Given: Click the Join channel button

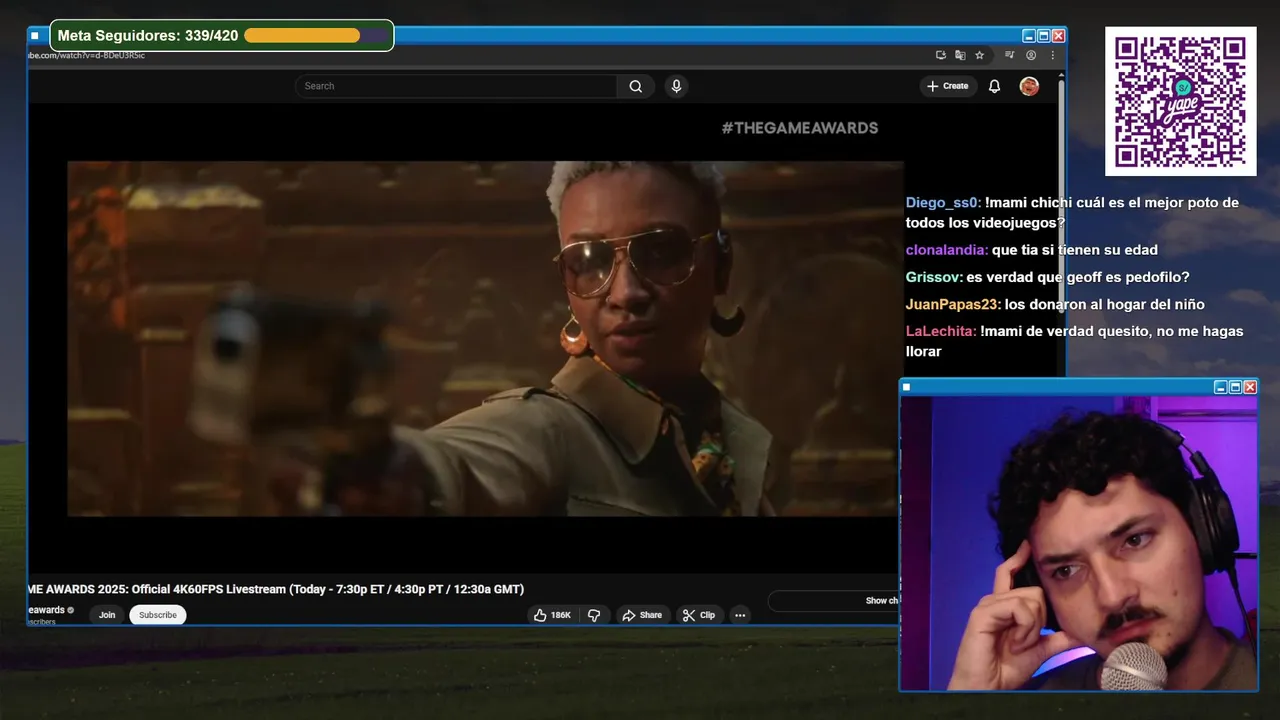Looking at the screenshot, I should pos(107,615).
